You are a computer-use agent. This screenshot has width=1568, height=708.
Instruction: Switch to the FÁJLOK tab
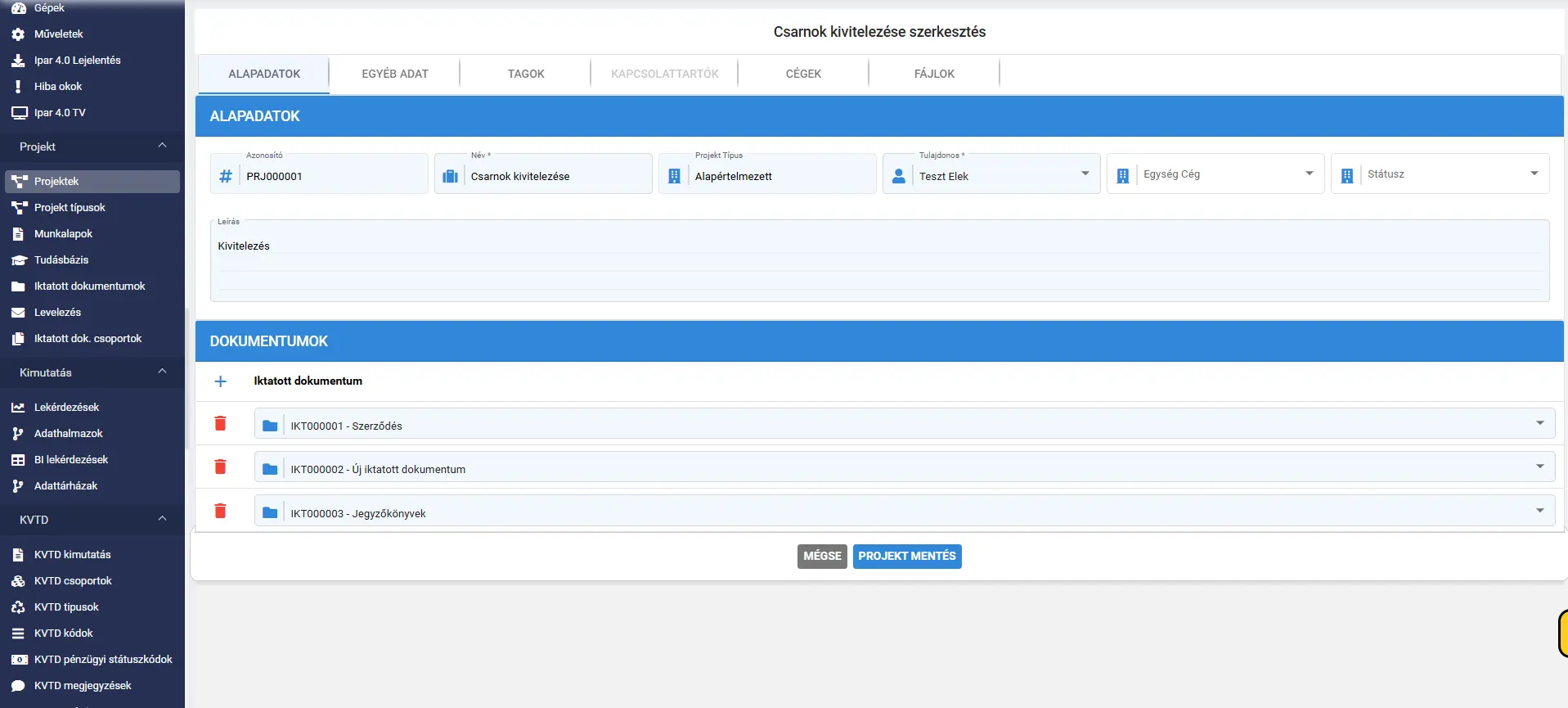click(x=934, y=74)
